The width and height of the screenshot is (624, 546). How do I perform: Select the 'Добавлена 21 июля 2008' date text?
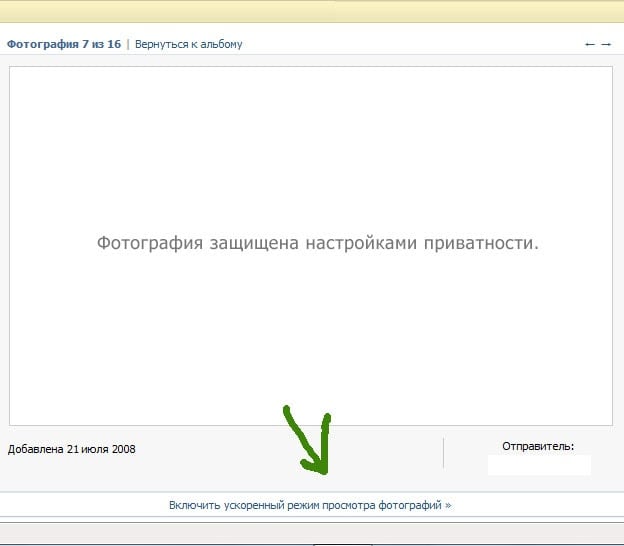(x=72, y=449)
